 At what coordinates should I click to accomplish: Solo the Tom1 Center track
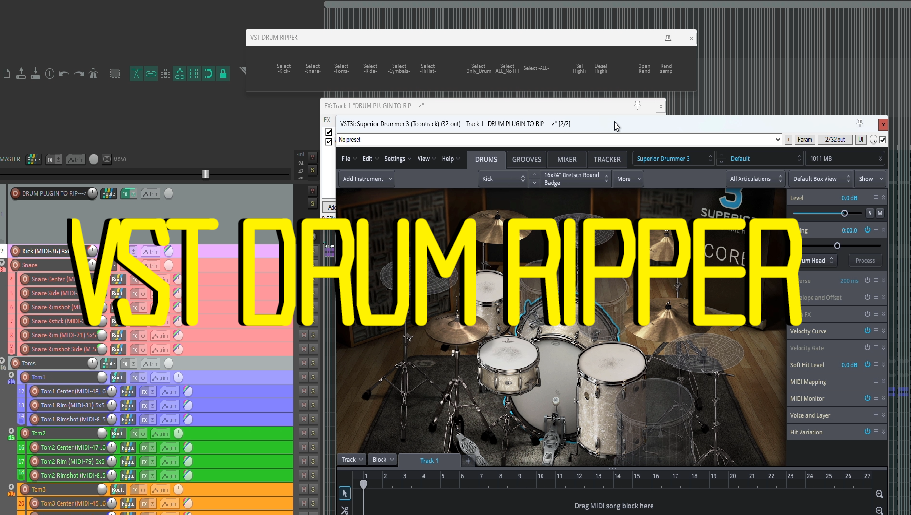pyautogui.click(x=313, y=391)
